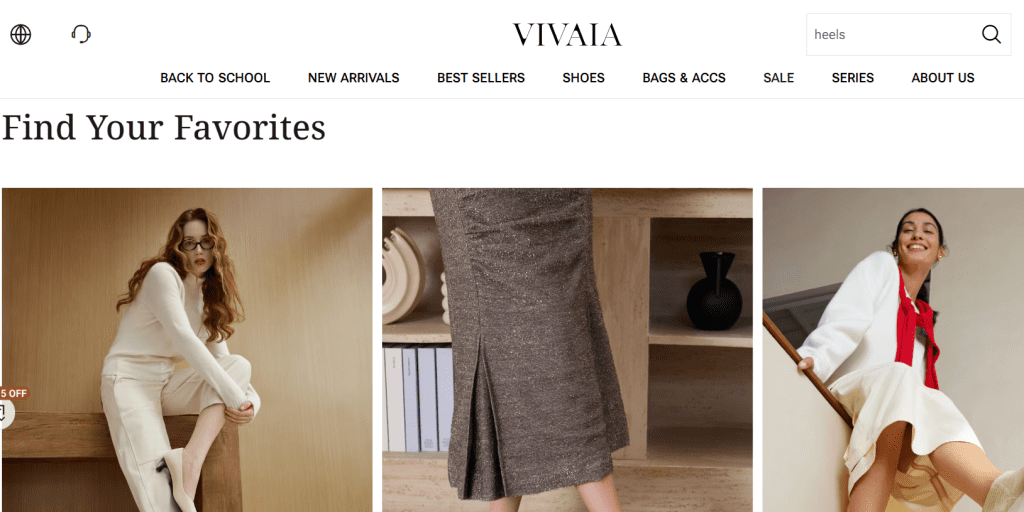Open the BACK TO SCHOOL menu
Screen dimensions: 1024x512
[215, 78]
